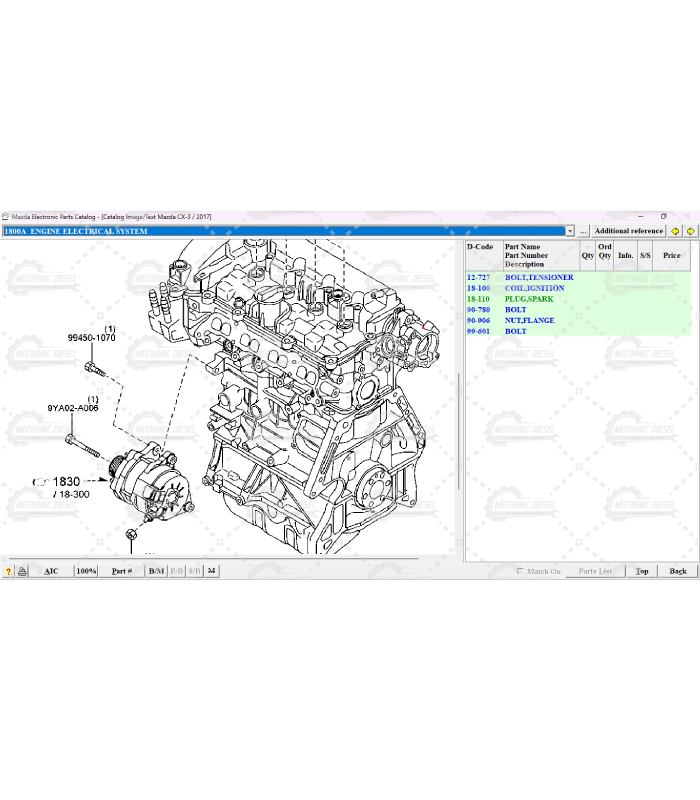The image size is (700, 800).
Task: Click the 34 button in bottom toolbar
Action: point(211,571)
